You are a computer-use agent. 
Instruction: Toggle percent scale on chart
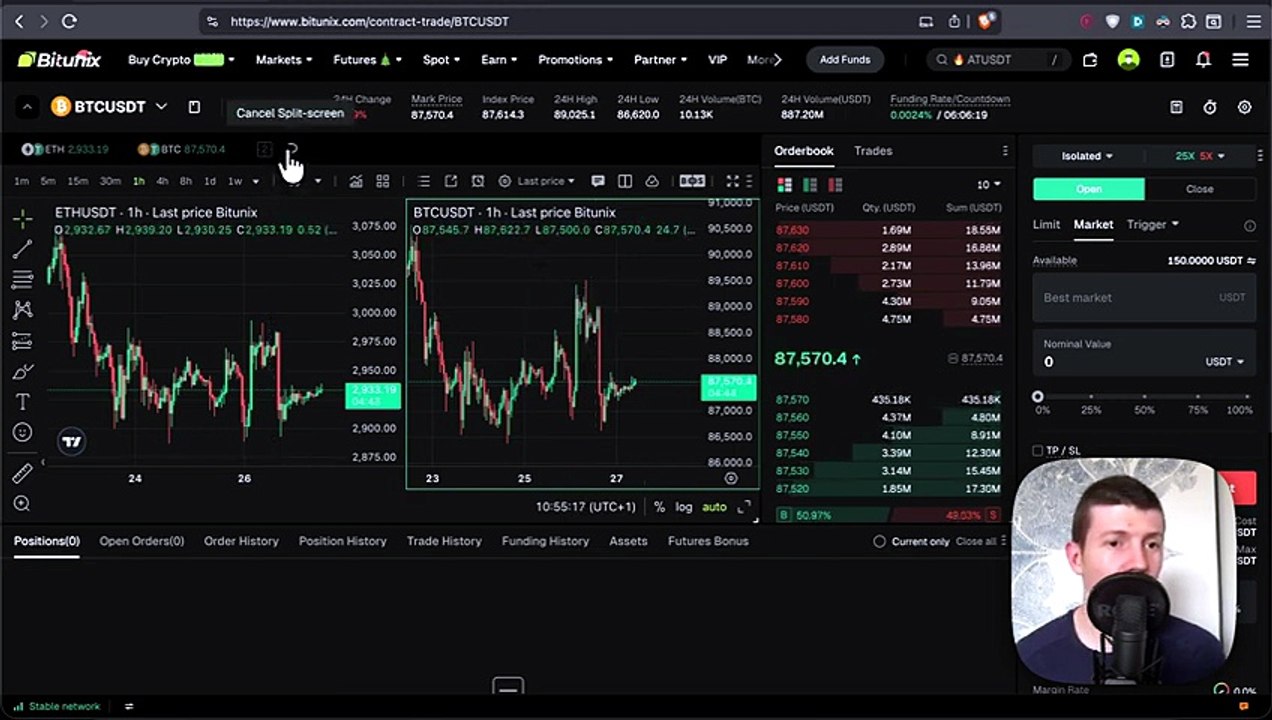click(659, 507)
